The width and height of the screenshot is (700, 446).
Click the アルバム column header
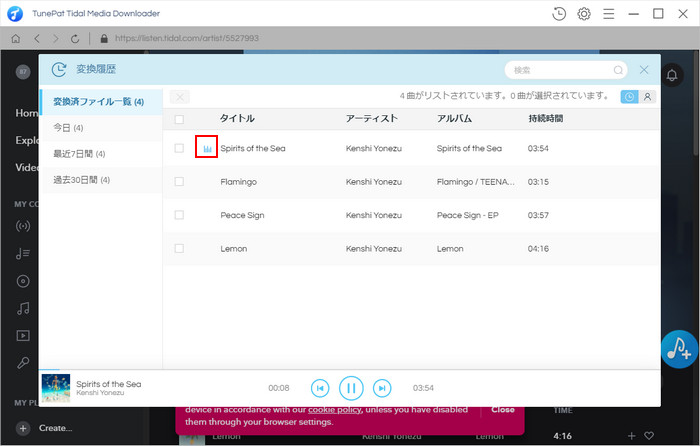click(x=454, y=118)
